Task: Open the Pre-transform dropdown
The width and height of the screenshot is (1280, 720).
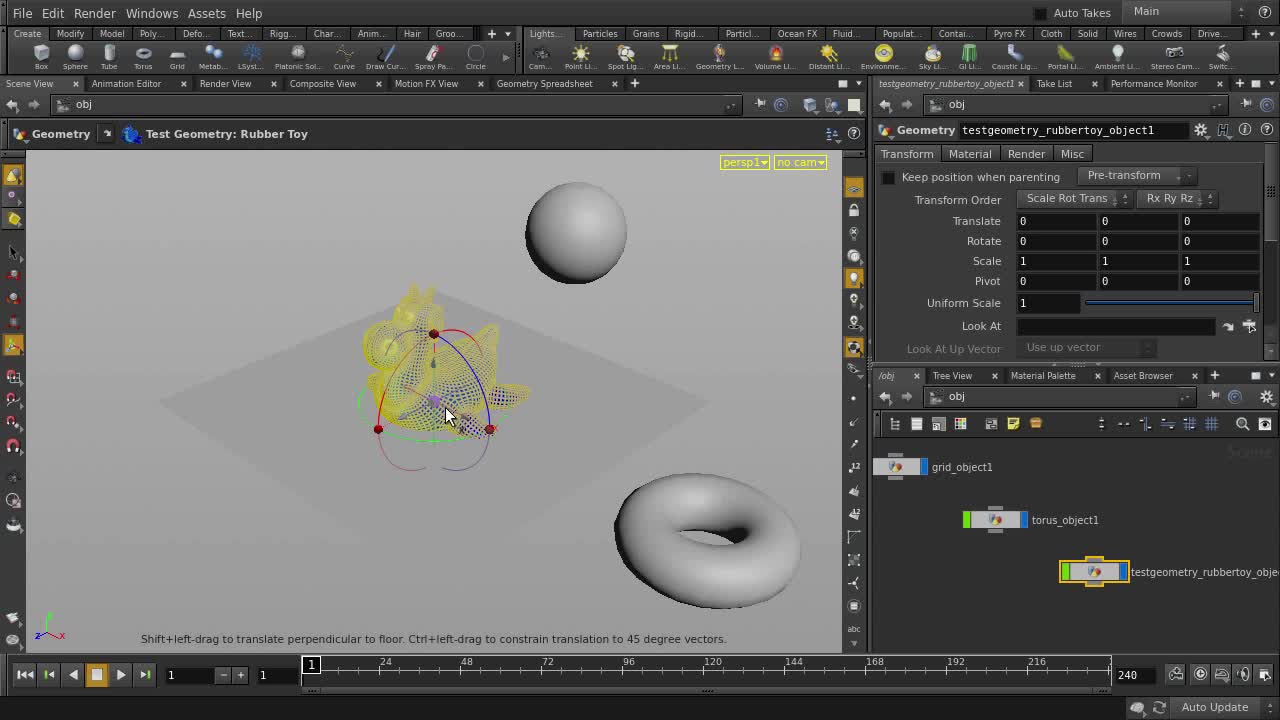Action: [1135, 175]
